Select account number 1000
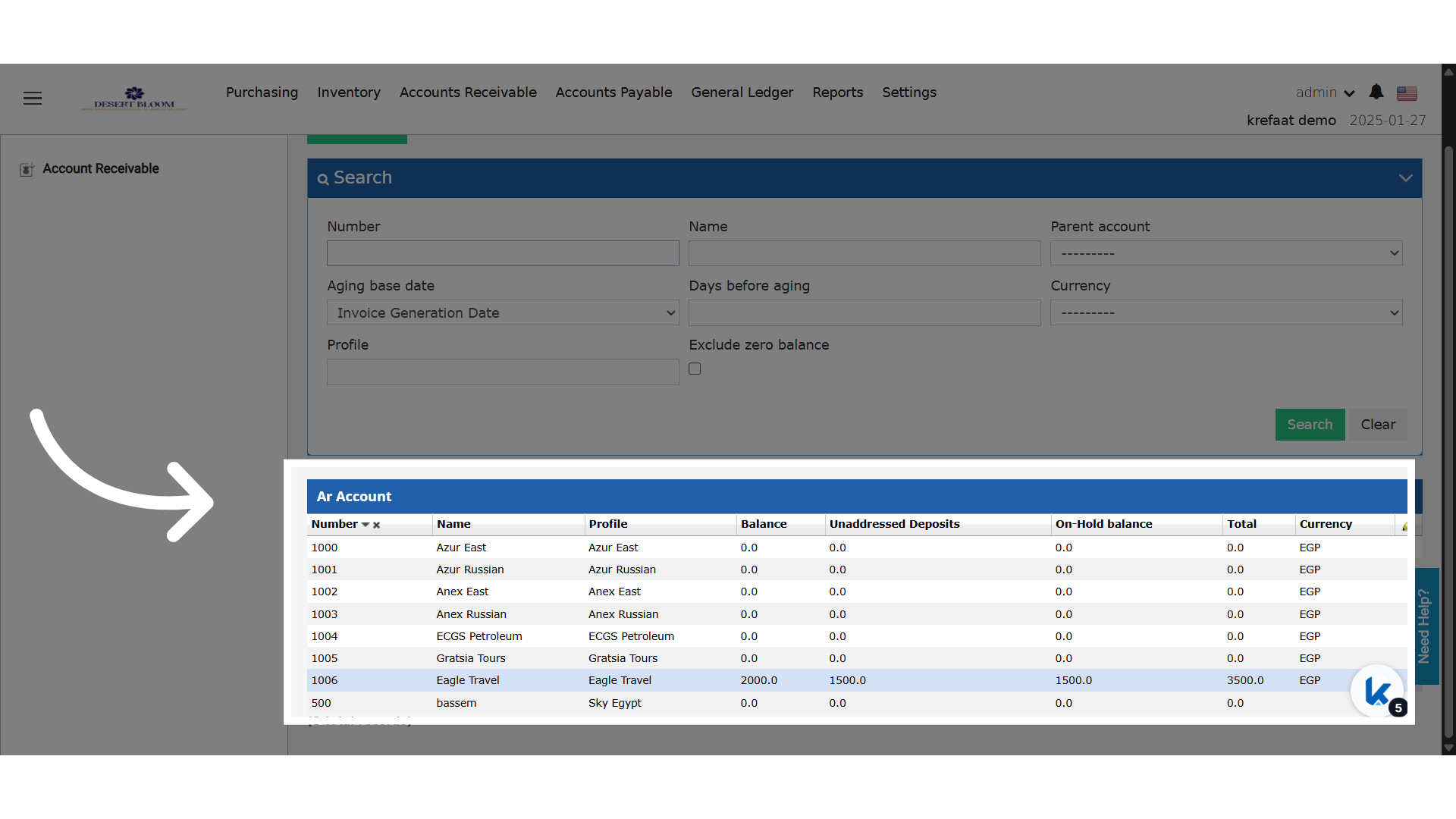Screen dimensions: 1456x819 point(325,548)
